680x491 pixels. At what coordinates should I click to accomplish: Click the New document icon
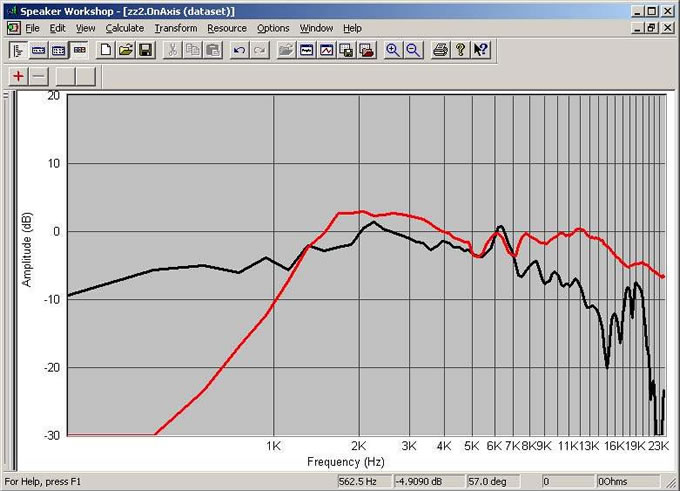[x=106, y=49]
